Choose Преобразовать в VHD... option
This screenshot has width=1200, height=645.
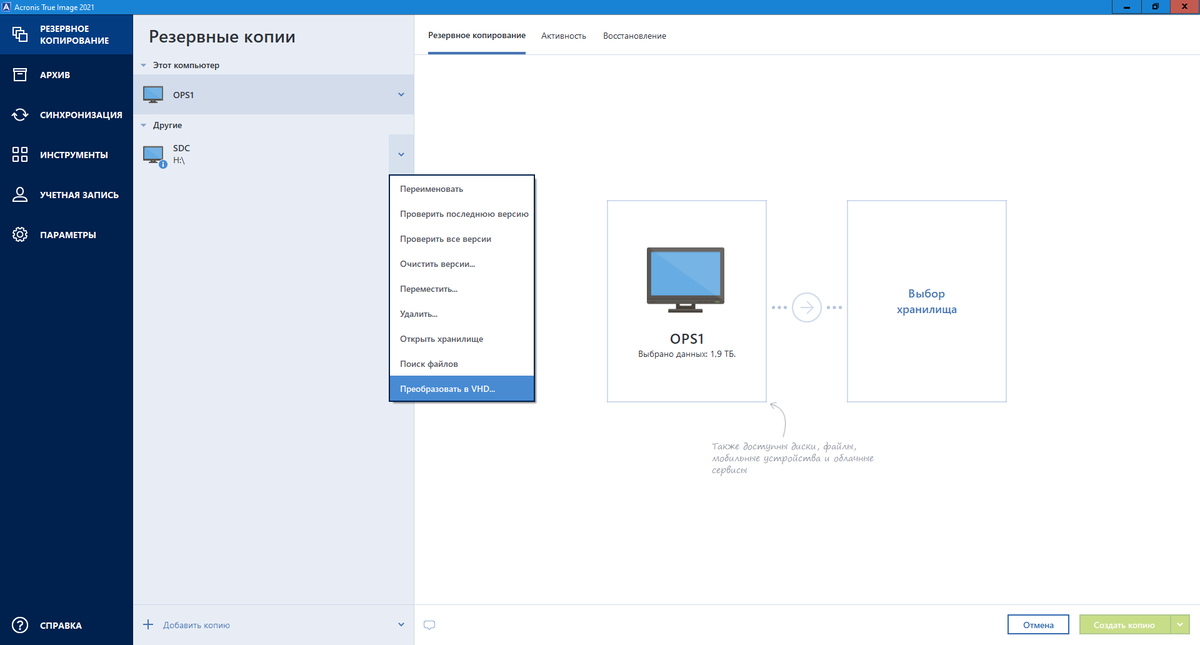point(462,389)
